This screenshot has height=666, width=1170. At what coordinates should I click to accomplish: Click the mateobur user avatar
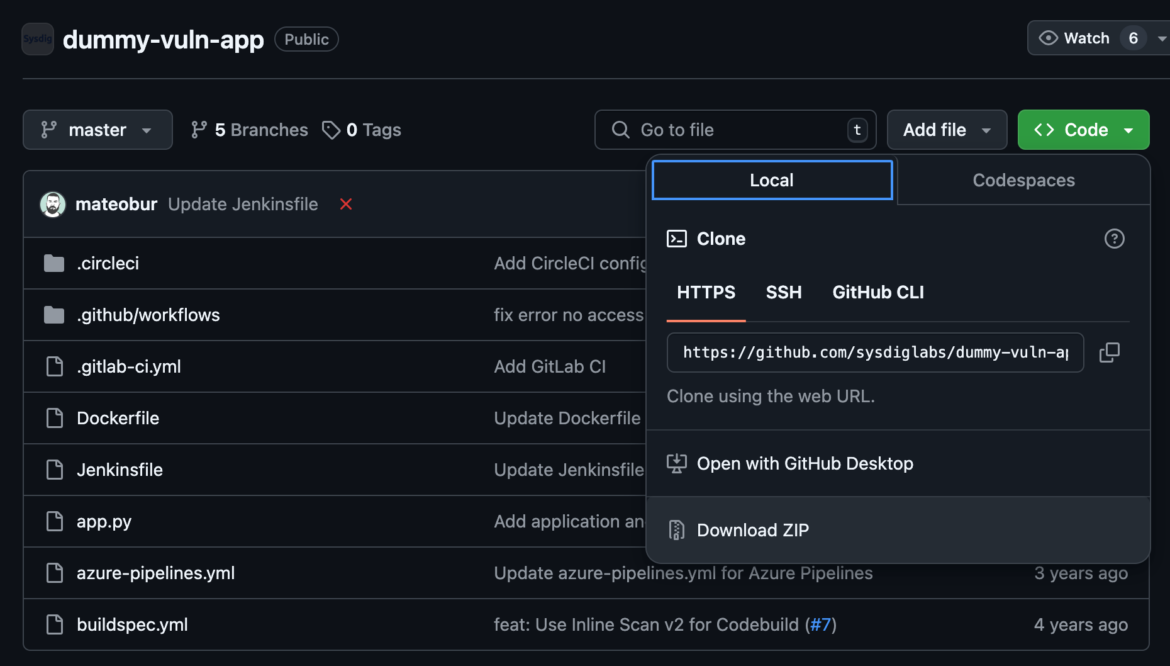[x=52, y=204]
